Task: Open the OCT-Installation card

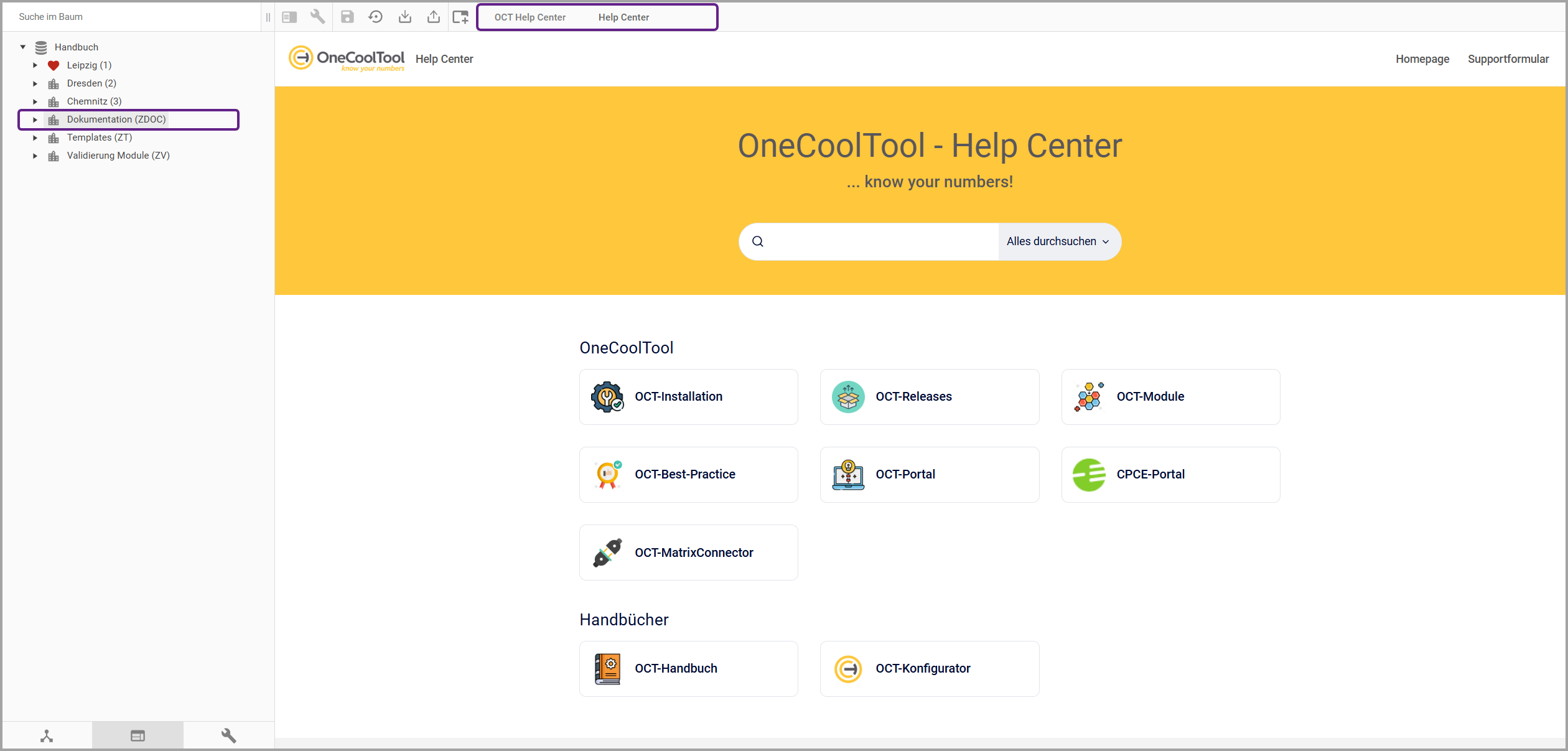Action: pyautogui.click(x=688, y=397)
